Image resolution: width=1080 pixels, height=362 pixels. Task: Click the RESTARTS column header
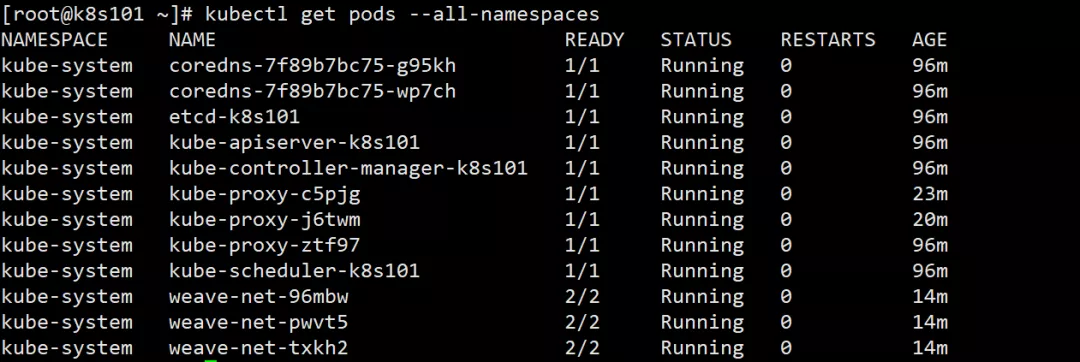pyautogui.click(x=828, y=40)
